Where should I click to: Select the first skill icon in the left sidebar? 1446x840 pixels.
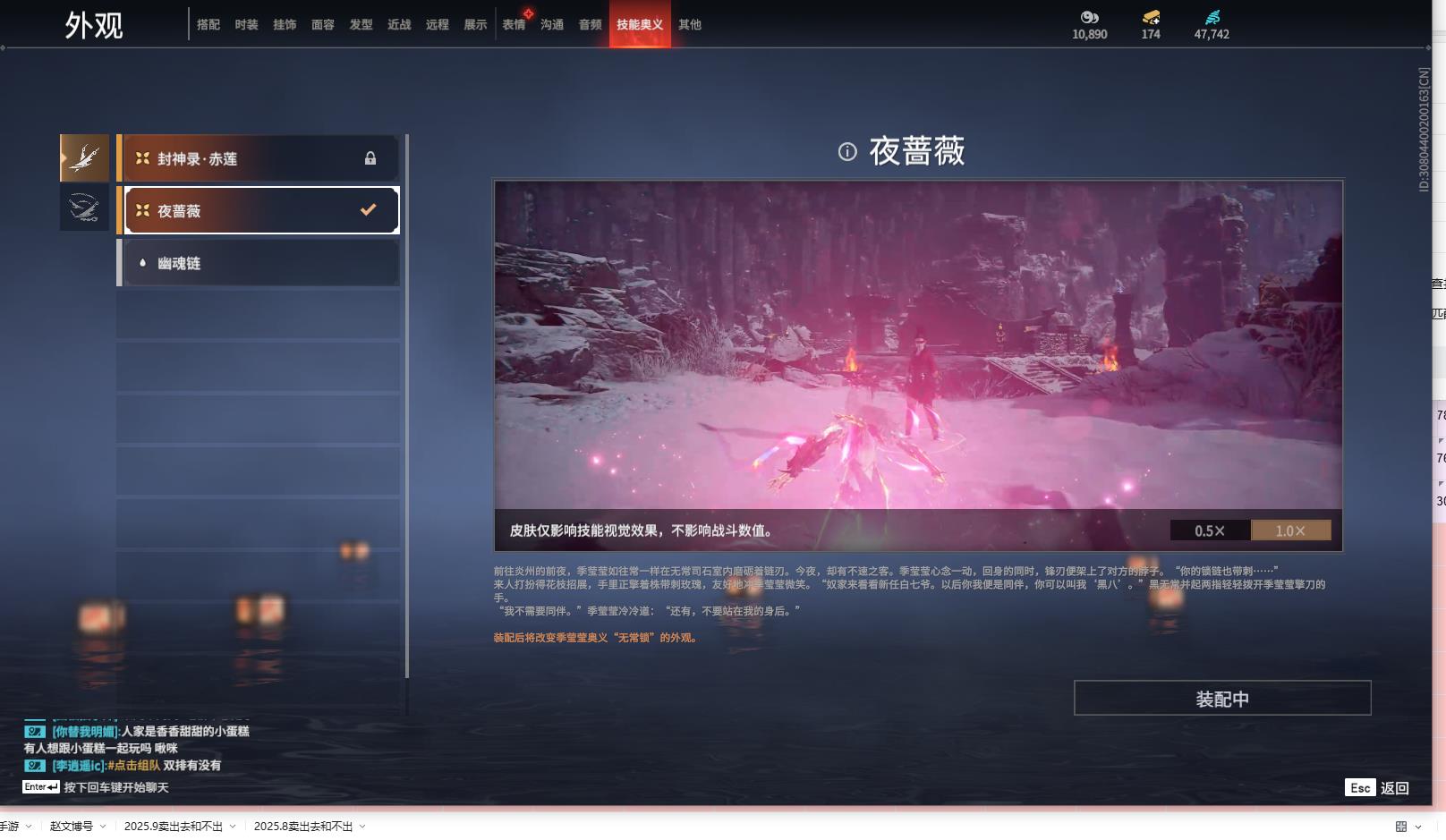pyautogui.click(x=85, y=158)
